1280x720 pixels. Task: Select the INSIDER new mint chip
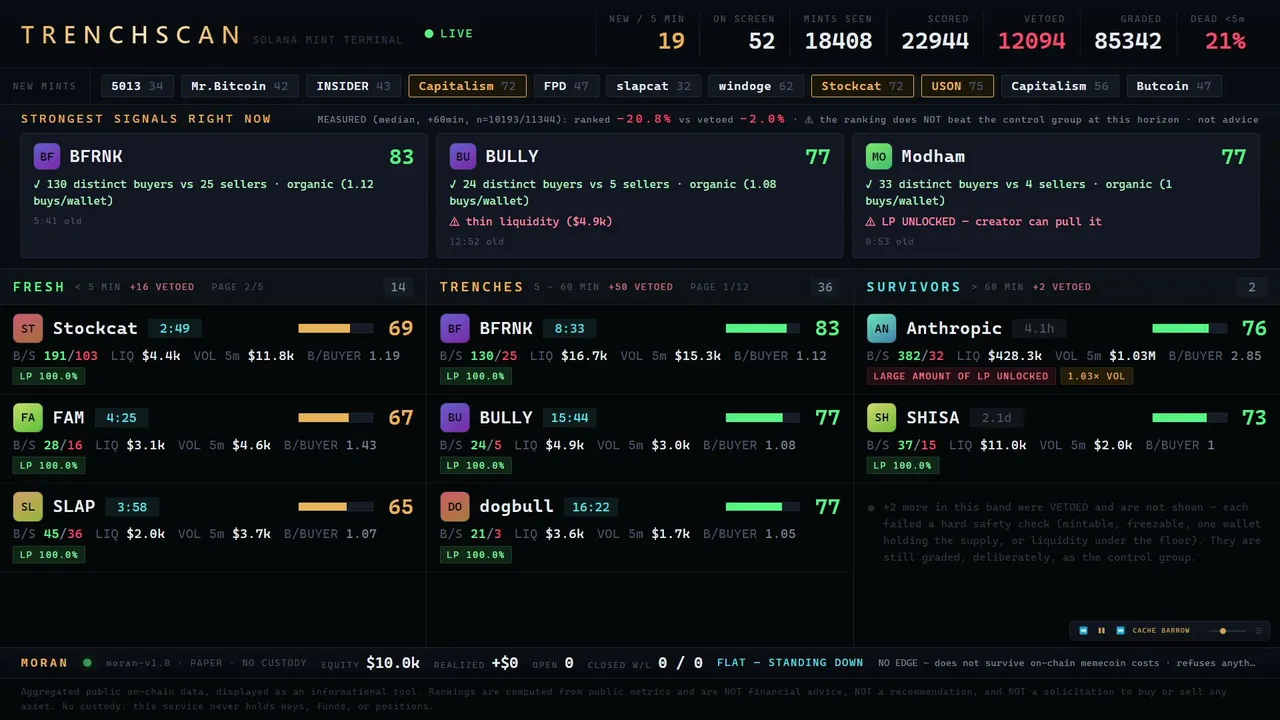pos(353,86)
